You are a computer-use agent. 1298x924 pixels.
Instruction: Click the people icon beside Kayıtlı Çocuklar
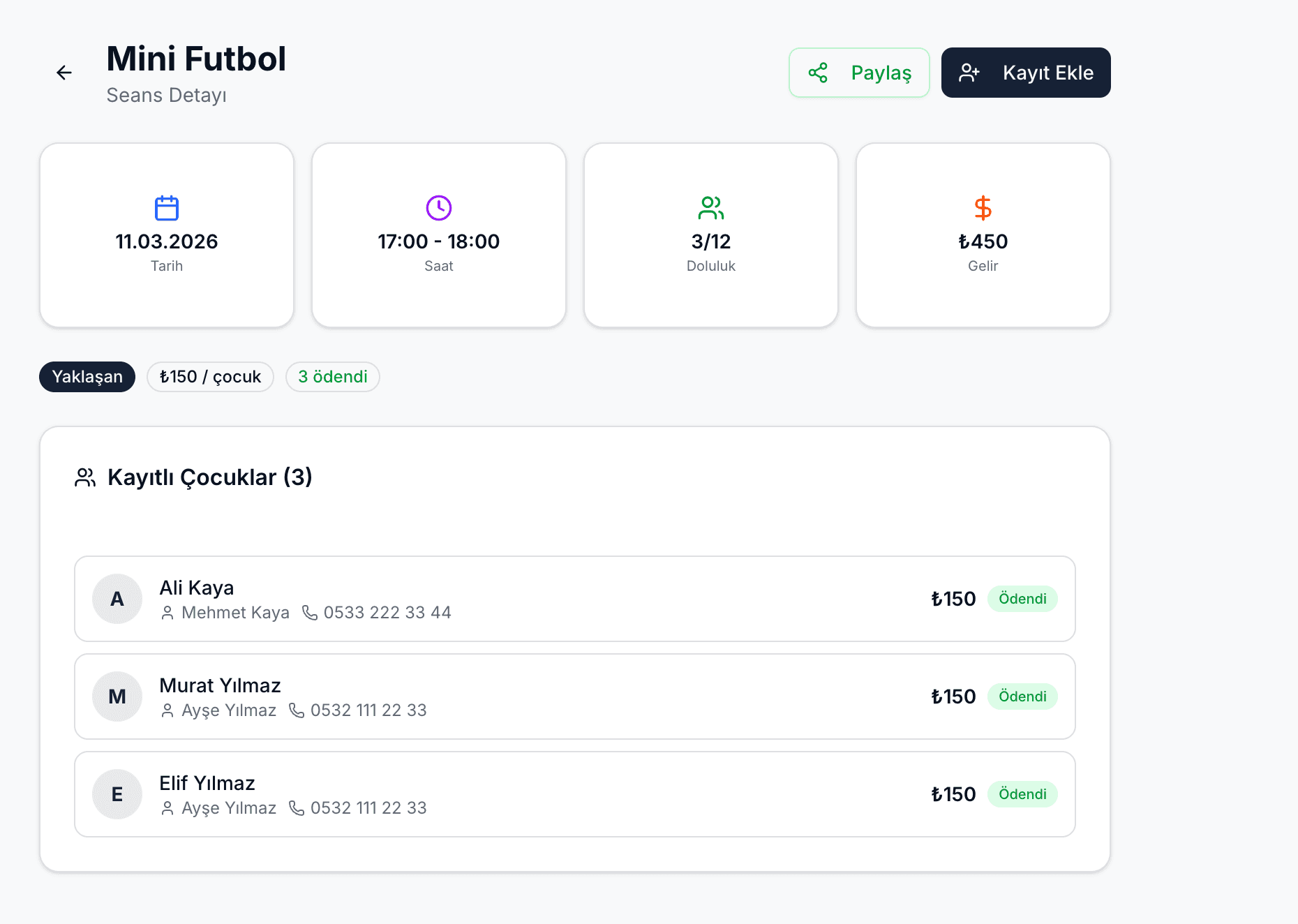85,477
